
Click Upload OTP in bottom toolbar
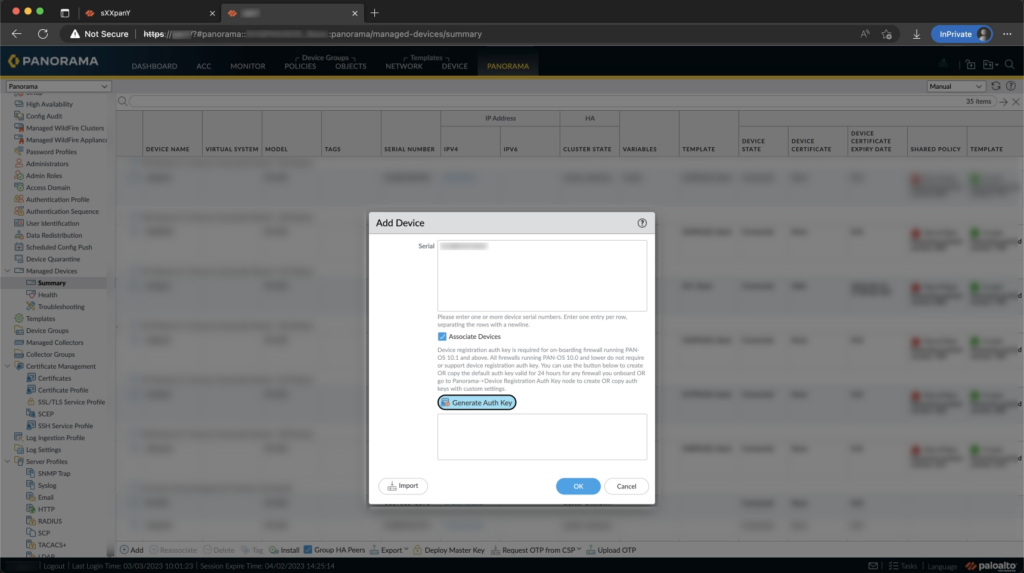coord(611,550)
